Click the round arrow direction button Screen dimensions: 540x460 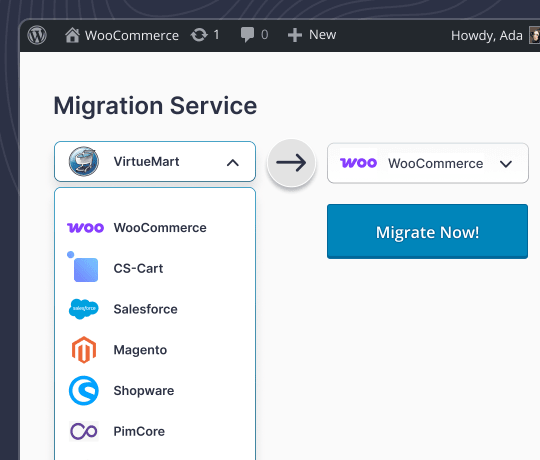291,163
